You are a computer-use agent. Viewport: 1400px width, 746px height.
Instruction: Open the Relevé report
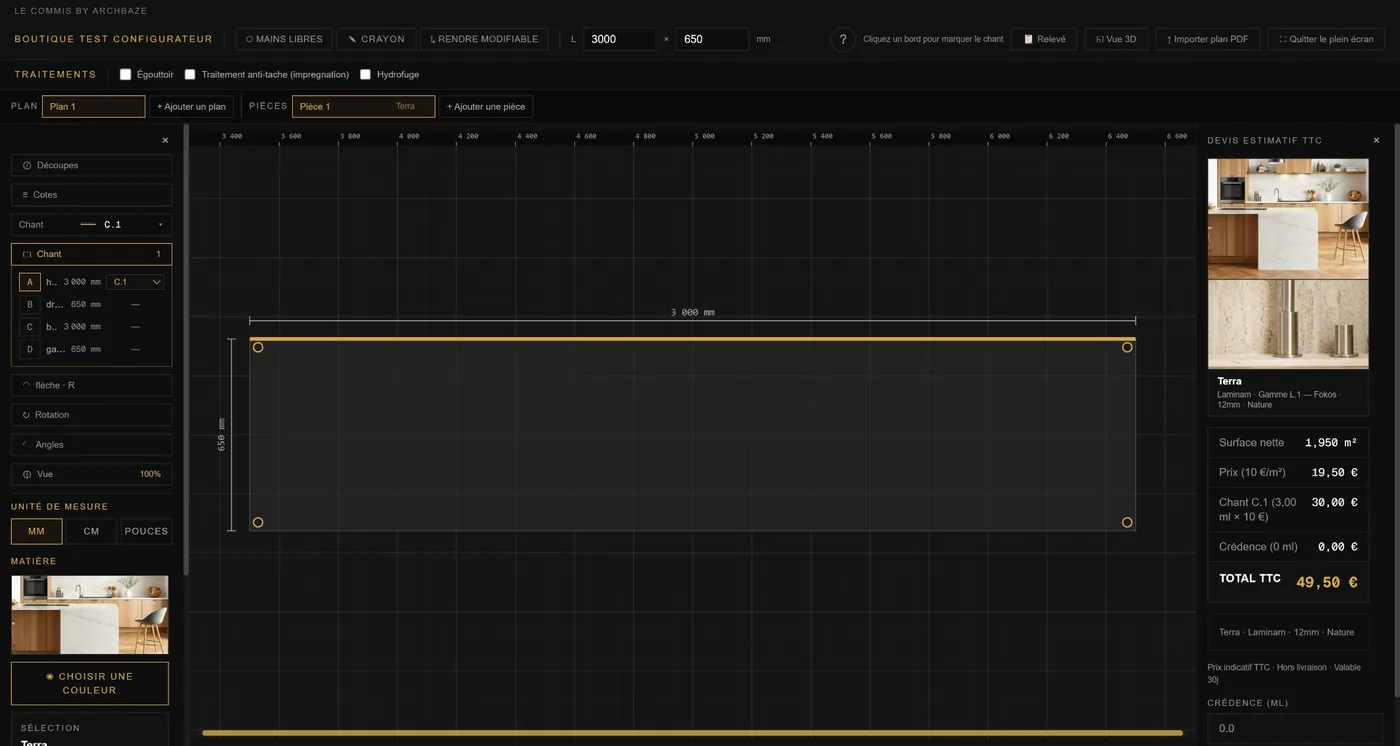point(1044,39)
